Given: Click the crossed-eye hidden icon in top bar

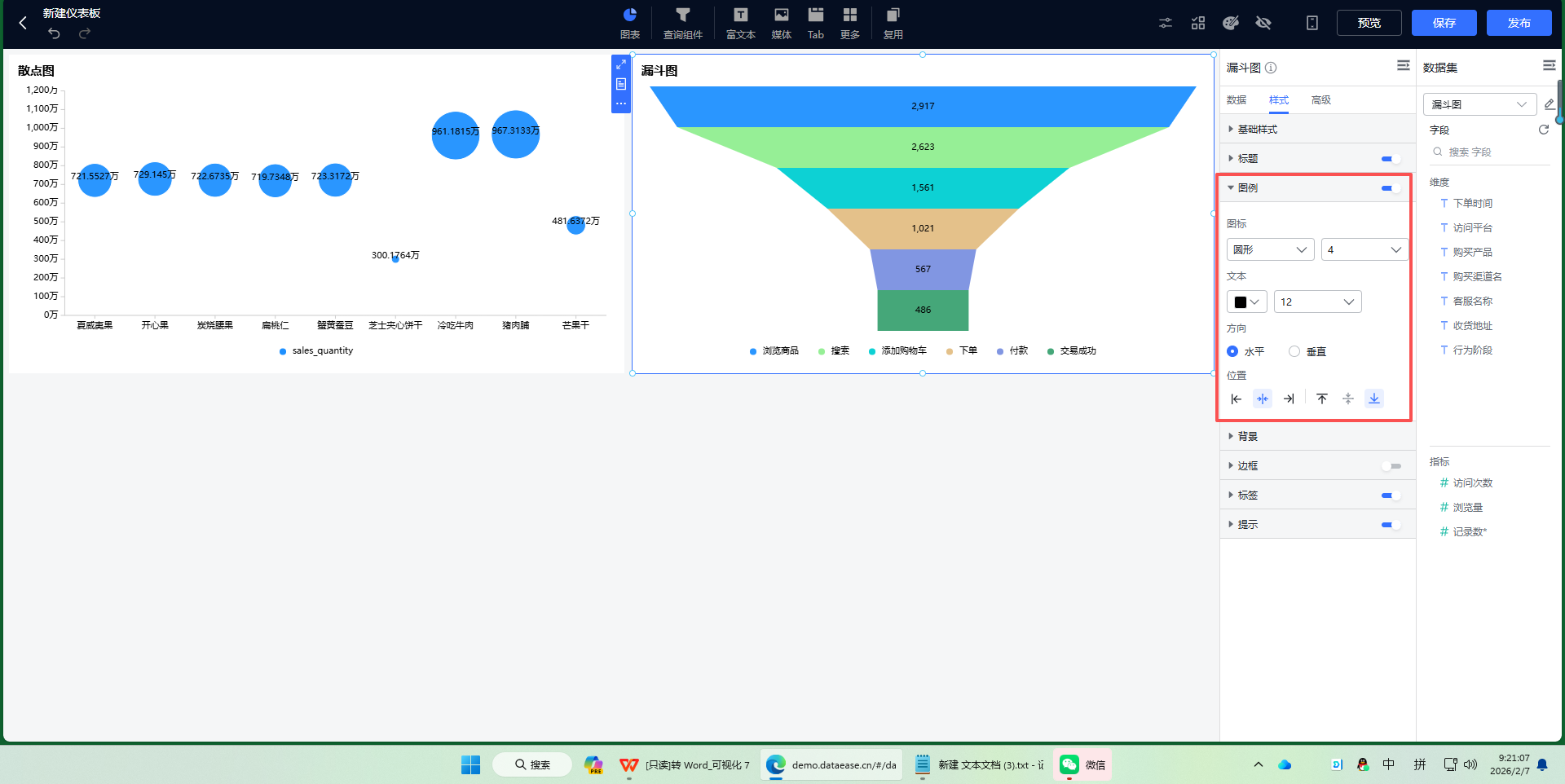Looking at the screenshot, I should [1263, 23].
